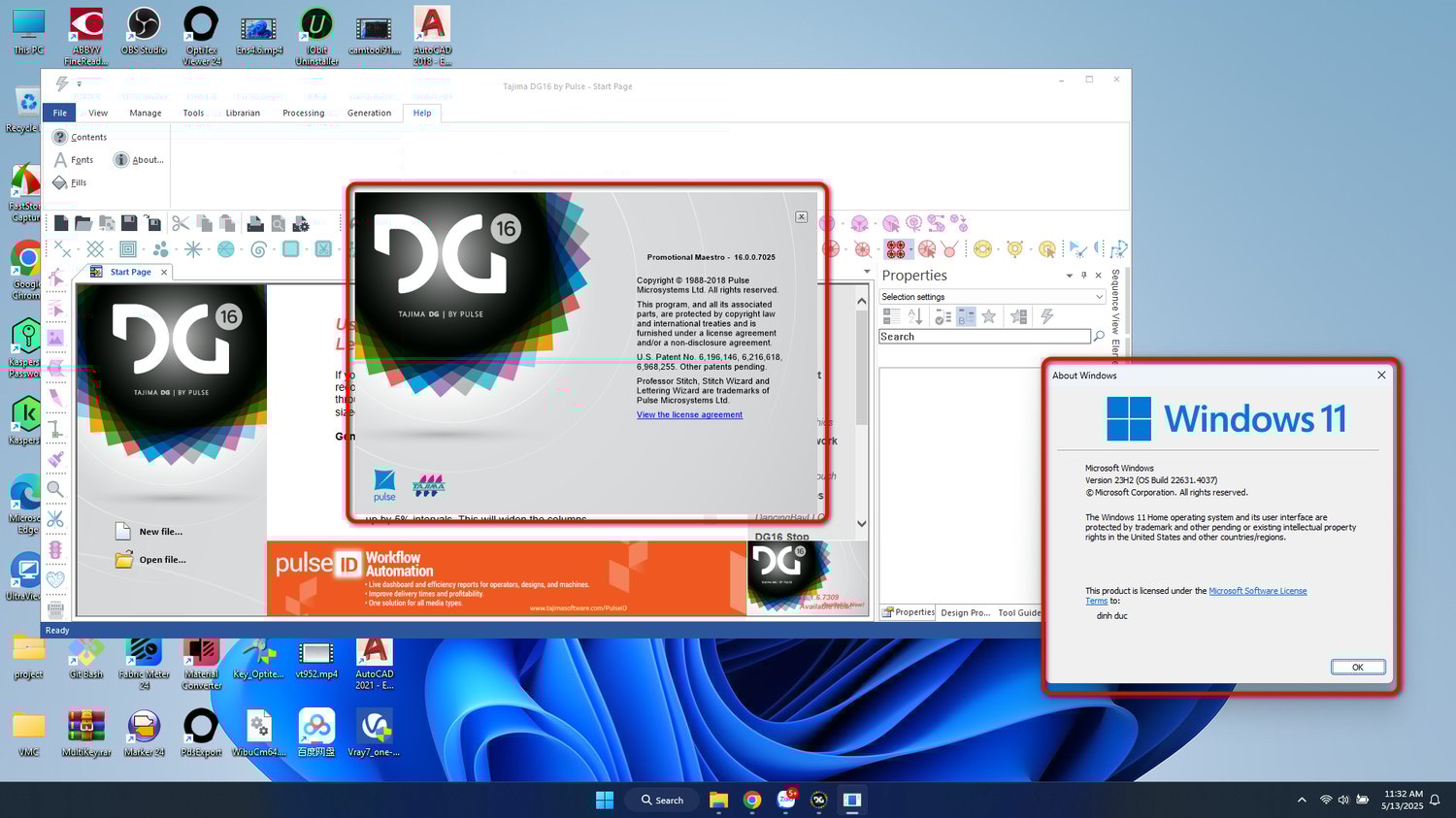Click the Start Page vertical scrollbar down arrow
1456x818 pixels.
tap(861, 524)
